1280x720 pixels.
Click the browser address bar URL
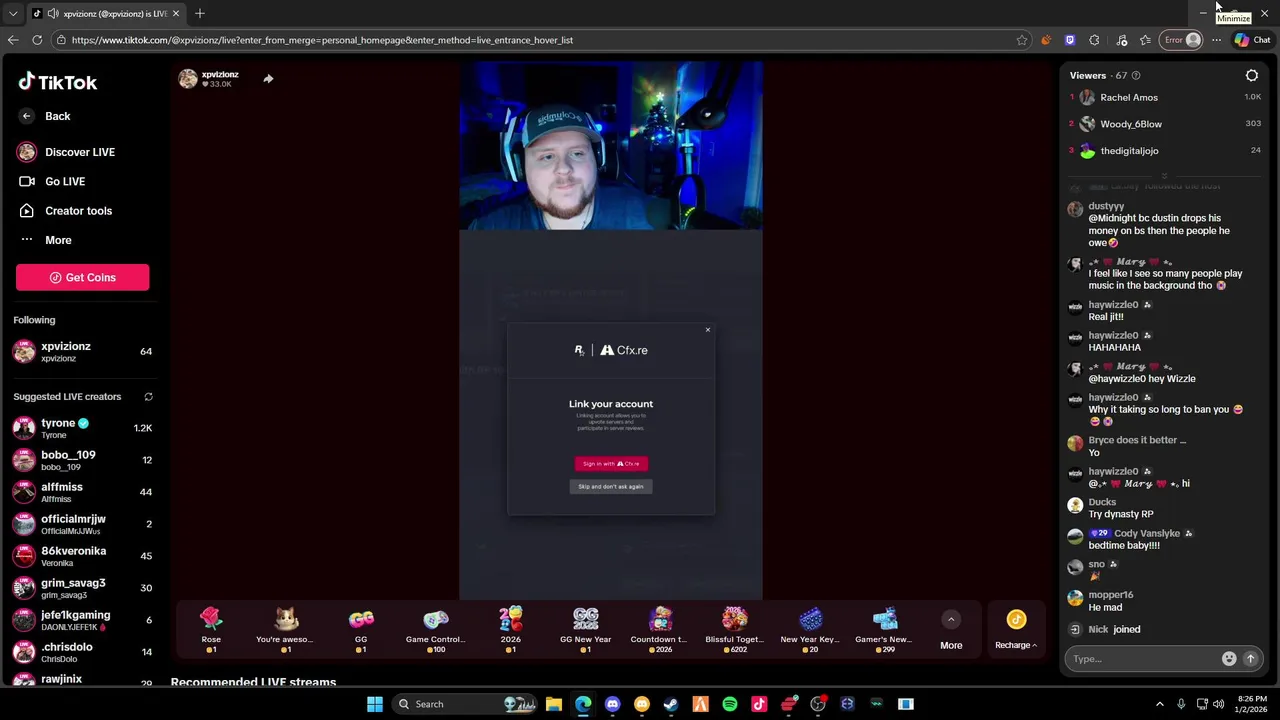pos(322,40)
